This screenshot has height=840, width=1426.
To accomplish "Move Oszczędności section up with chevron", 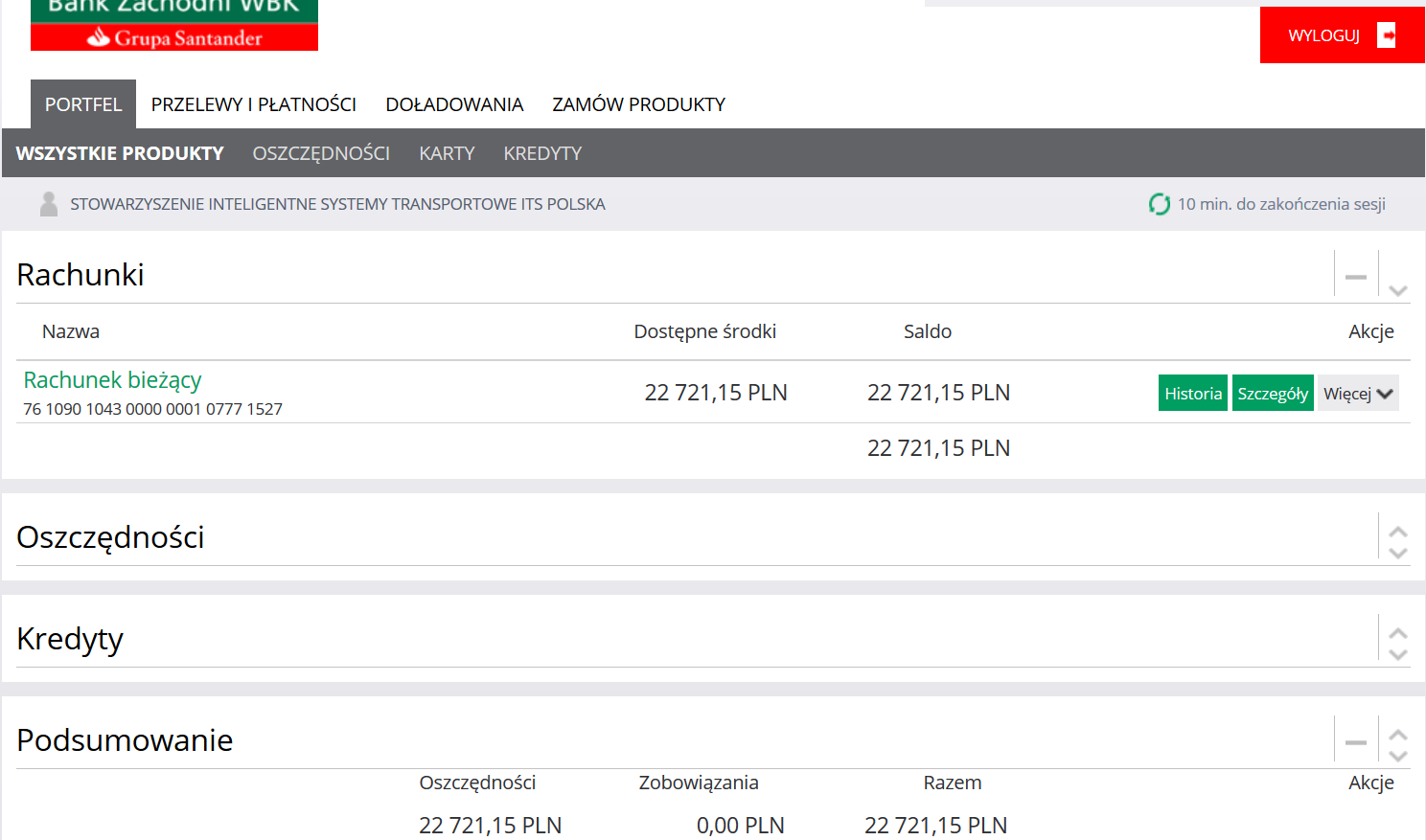I will click(1398, 532).
